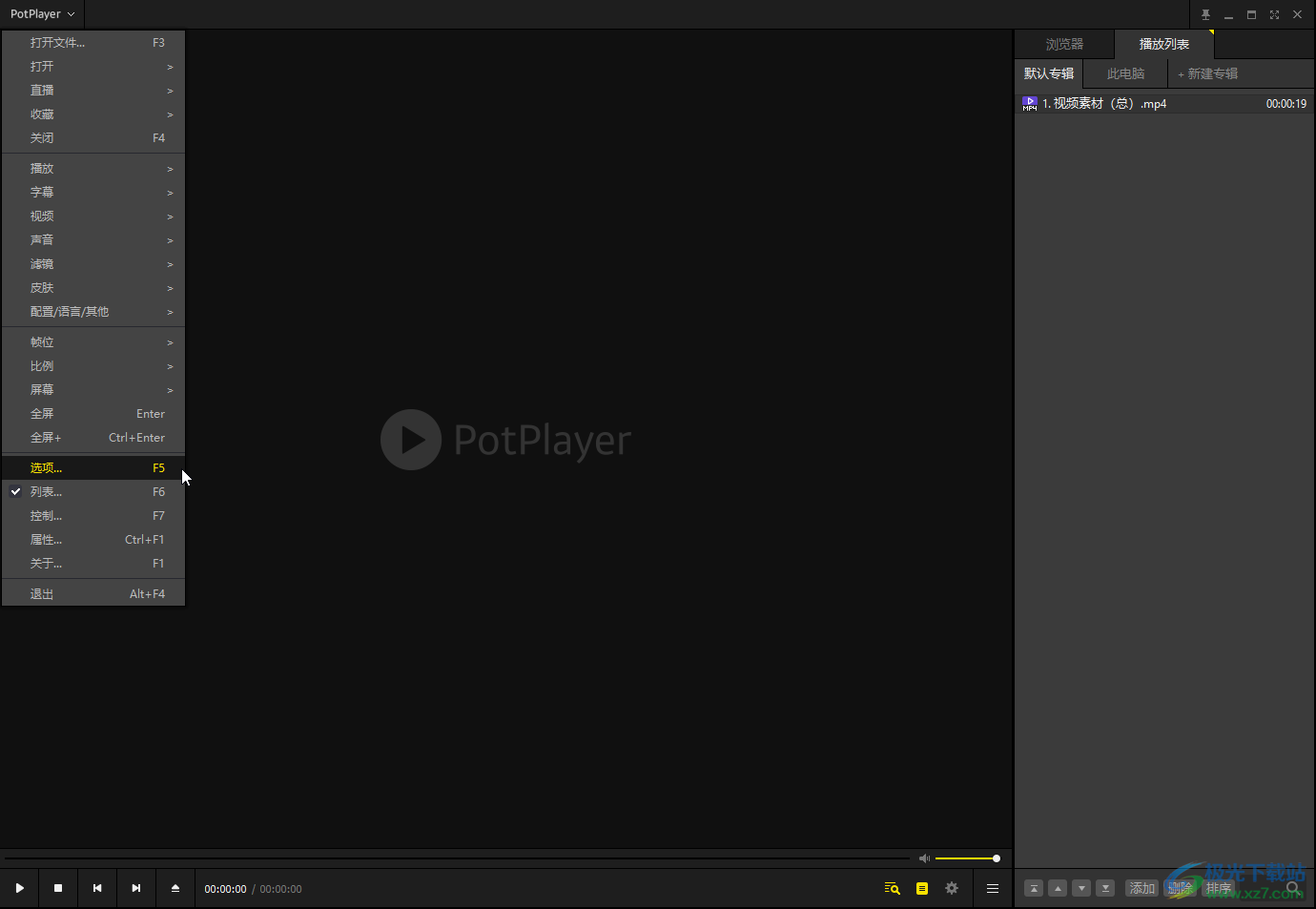Go to next track button
The width and height of the screenshot is (1316, 909).
click(x=136, y=888)
